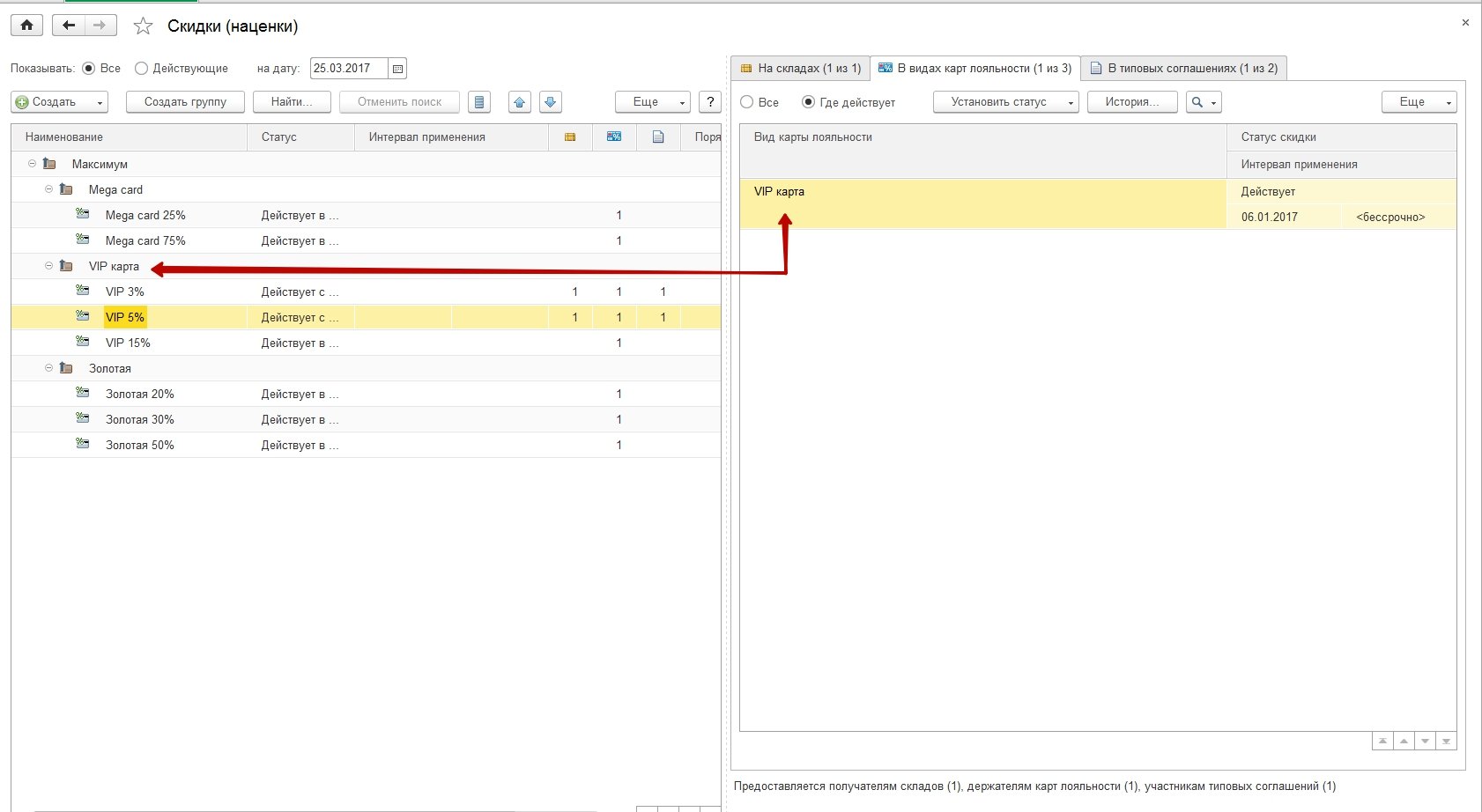Screen dimensions: 1482x812
Task: Select the "Все" radio button in right panel
Action: pyautogui.click(x=747, y=102)
